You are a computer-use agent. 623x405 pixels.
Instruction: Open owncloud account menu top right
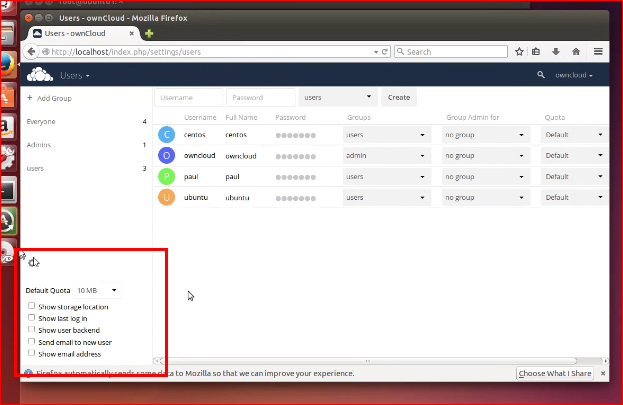(574, 75)
